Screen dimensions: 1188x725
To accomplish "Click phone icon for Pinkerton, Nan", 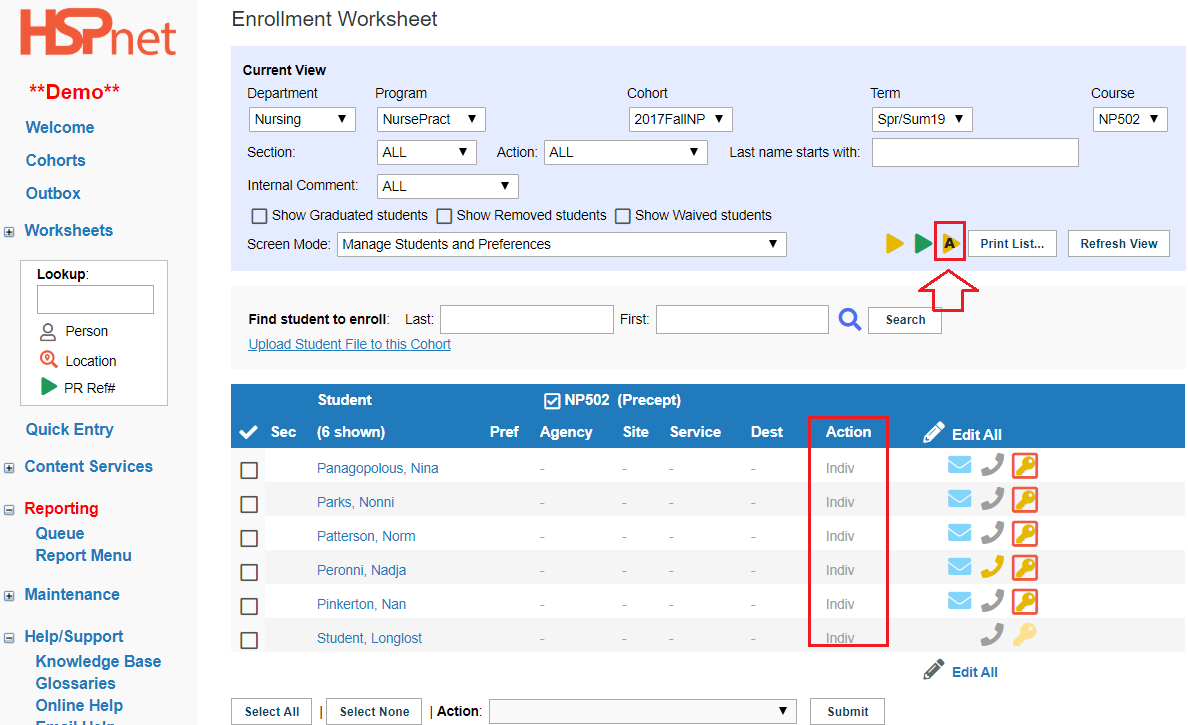I will (x=992, y=601).
